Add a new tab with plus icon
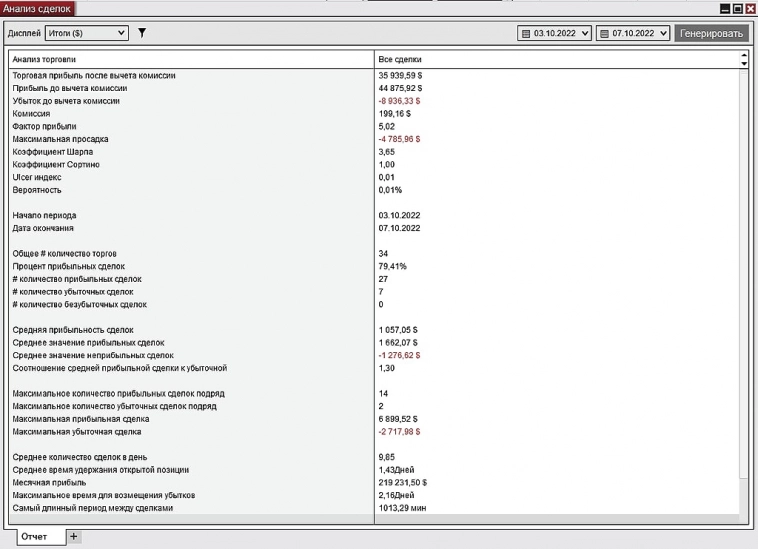The height and width of the screenshot is (549, 758). pyautogui.click(x=73, y=537)
